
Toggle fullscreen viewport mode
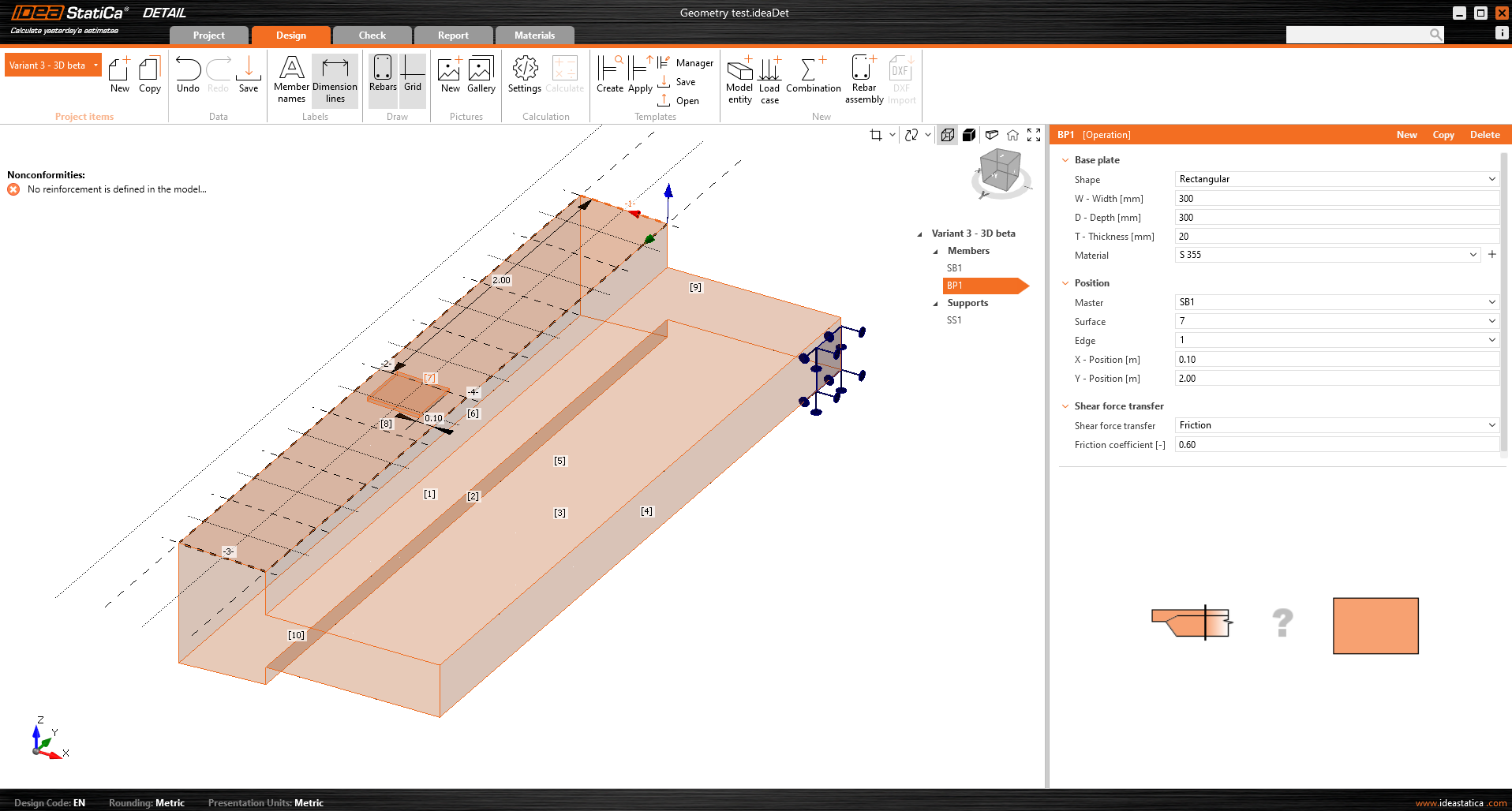coord(1034,134)
